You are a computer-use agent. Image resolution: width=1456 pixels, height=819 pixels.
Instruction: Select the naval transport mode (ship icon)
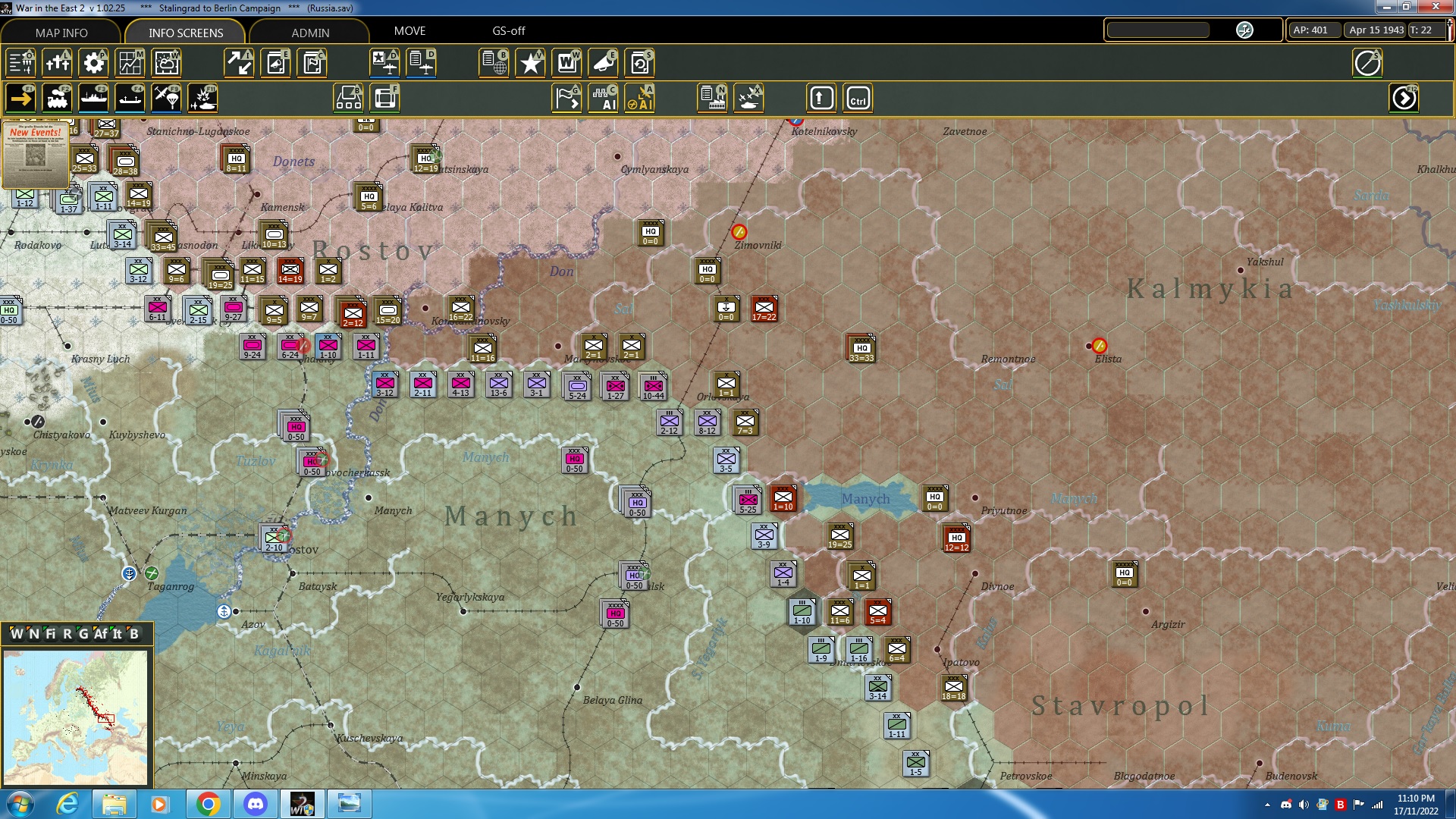tap(93, 99)
